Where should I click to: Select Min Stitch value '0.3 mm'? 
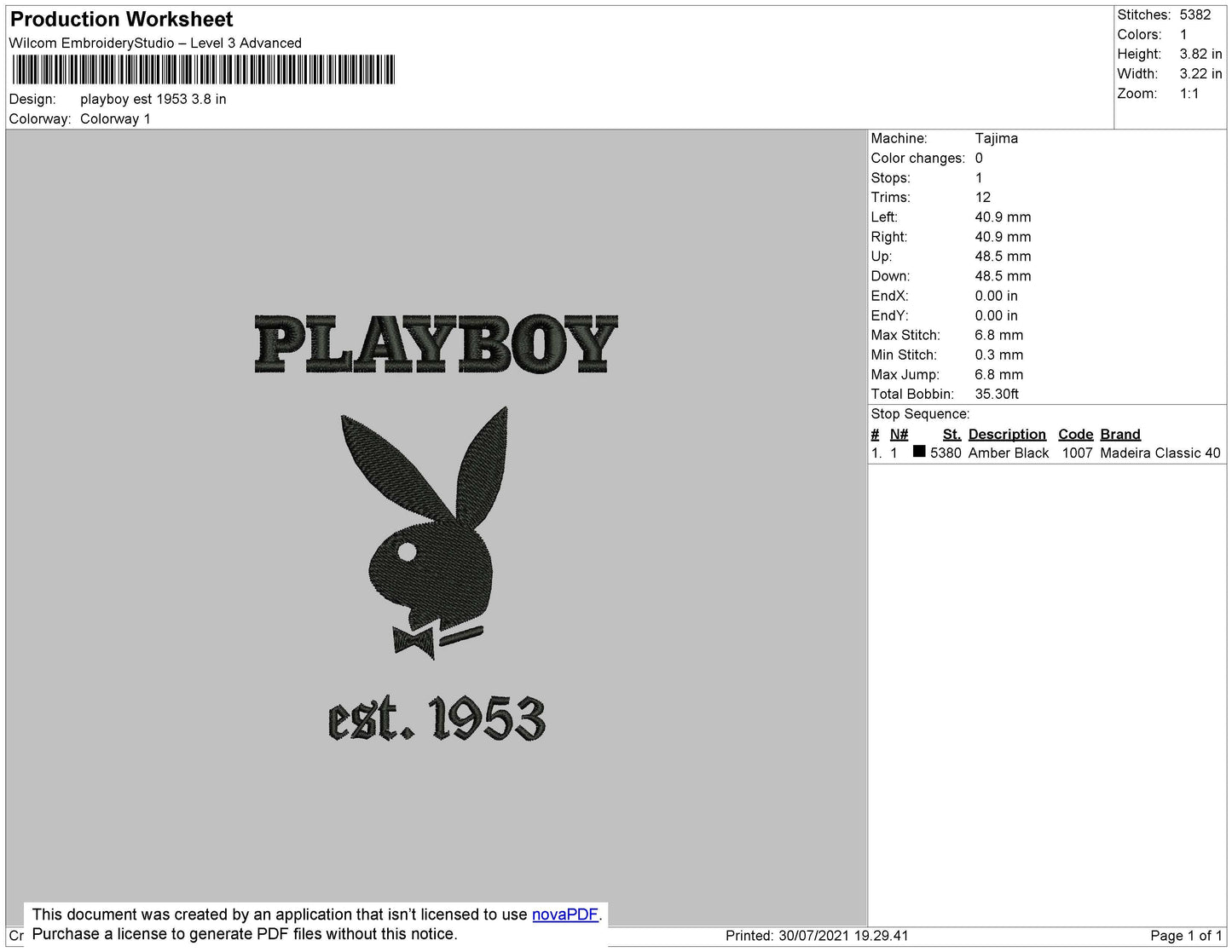999,355
